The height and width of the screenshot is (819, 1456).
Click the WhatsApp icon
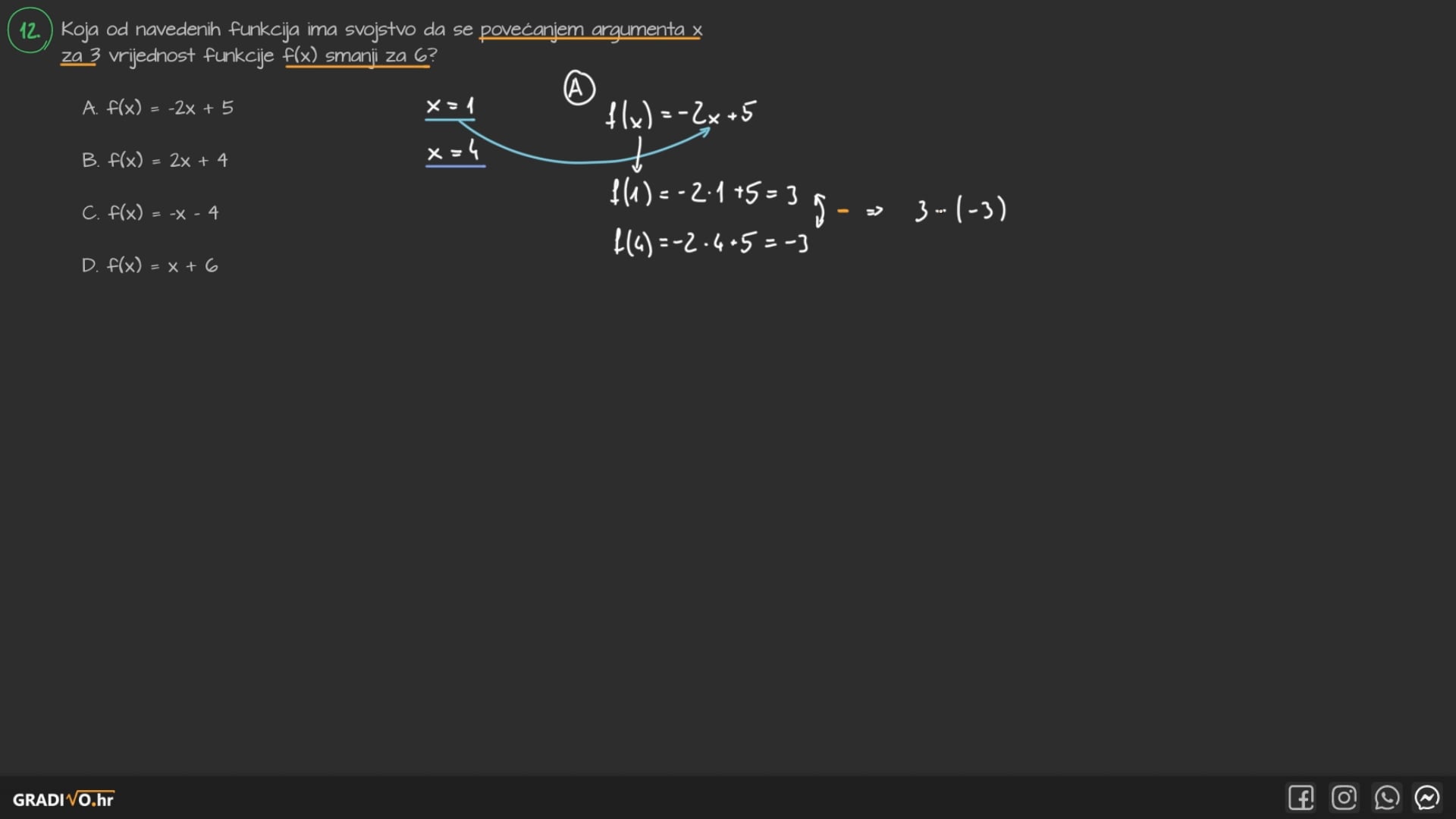[1386, 798]
